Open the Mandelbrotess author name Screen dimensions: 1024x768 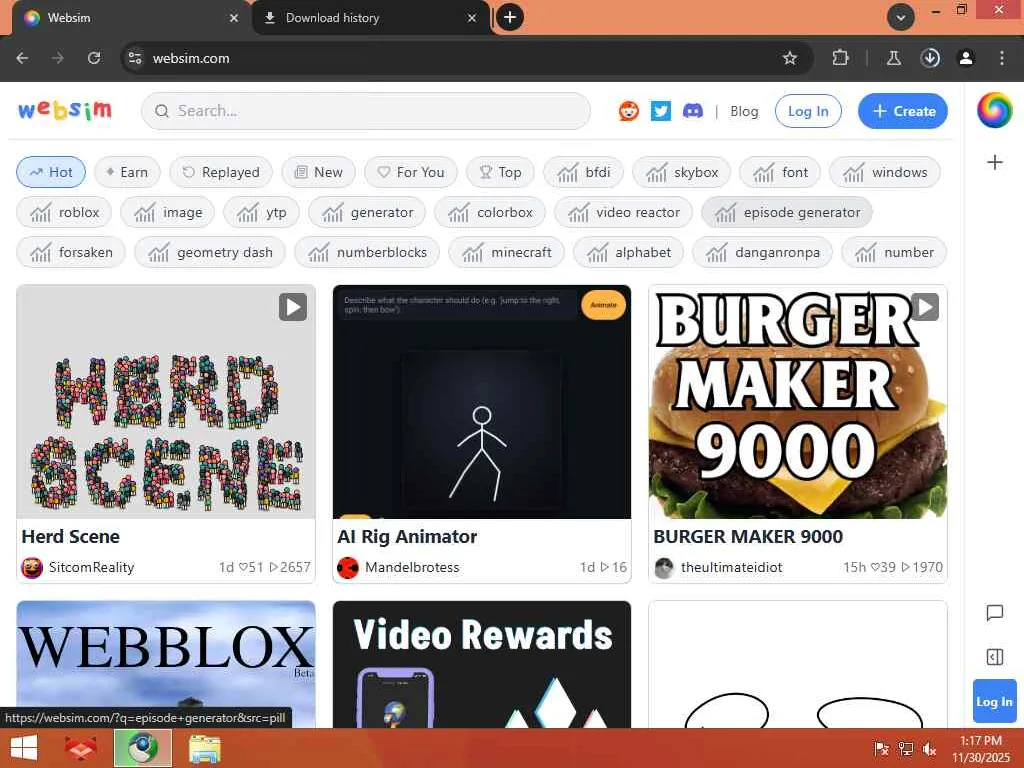pos(412,567)
